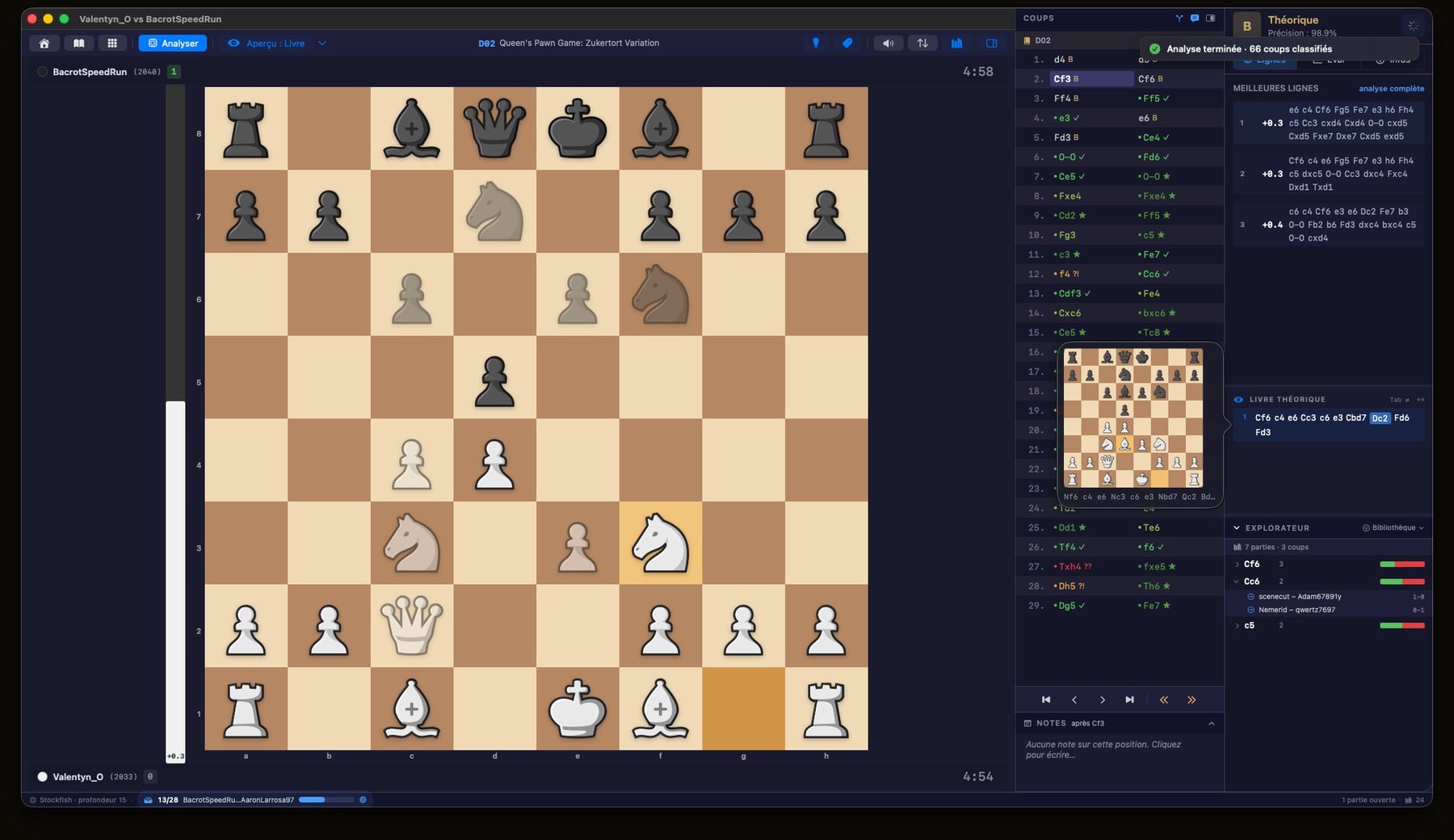Expand the c5 move in explorer
This screenshot has width=1454, height=840.
1237,626
